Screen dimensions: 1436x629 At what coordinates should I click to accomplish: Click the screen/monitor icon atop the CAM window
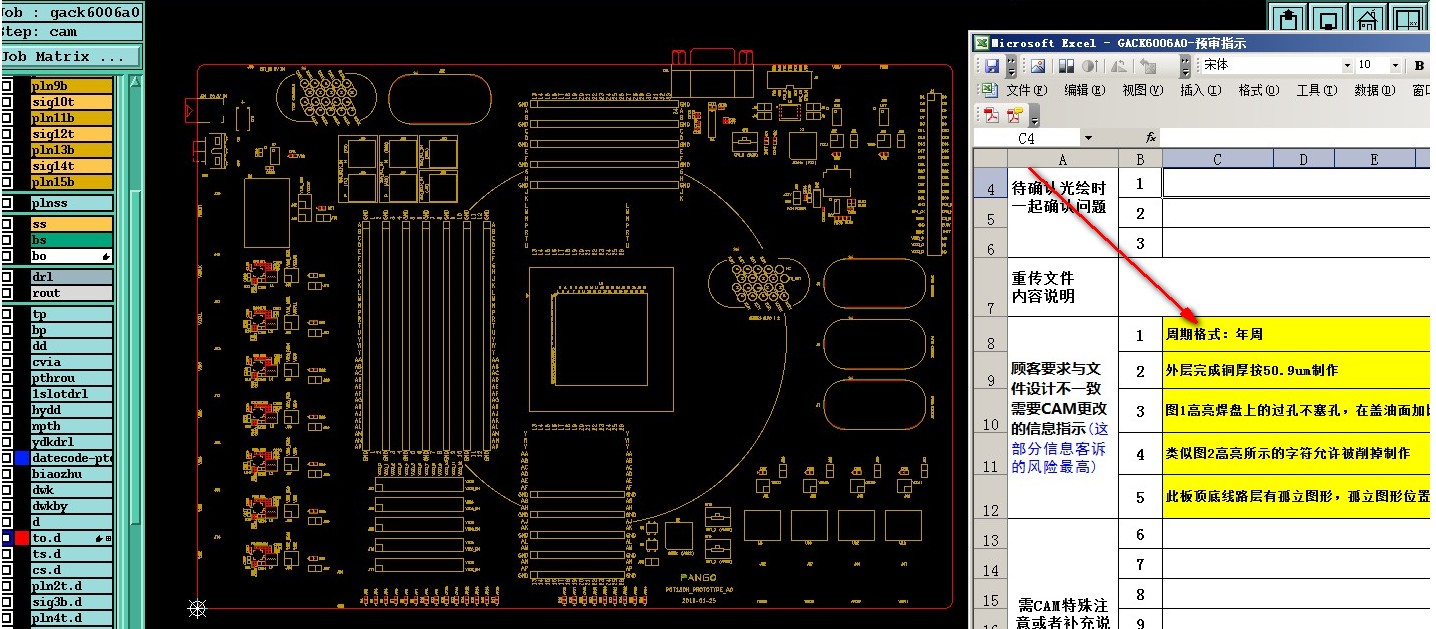pyautogui.click(x=1328, y=19)
